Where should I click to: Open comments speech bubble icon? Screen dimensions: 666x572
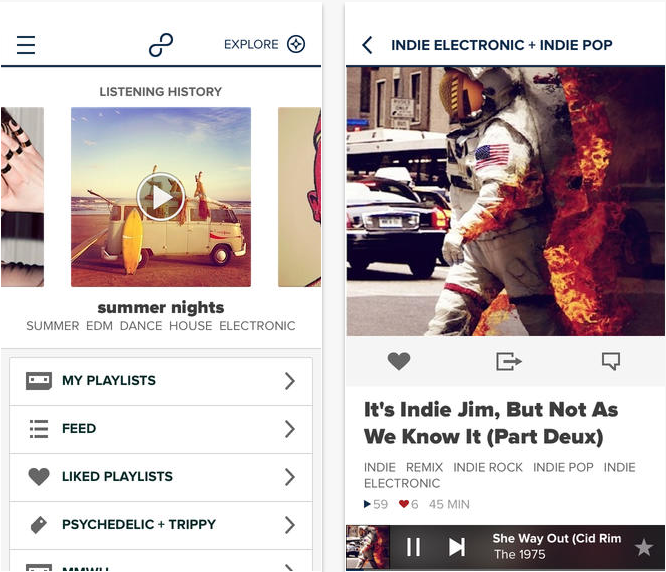611,361
